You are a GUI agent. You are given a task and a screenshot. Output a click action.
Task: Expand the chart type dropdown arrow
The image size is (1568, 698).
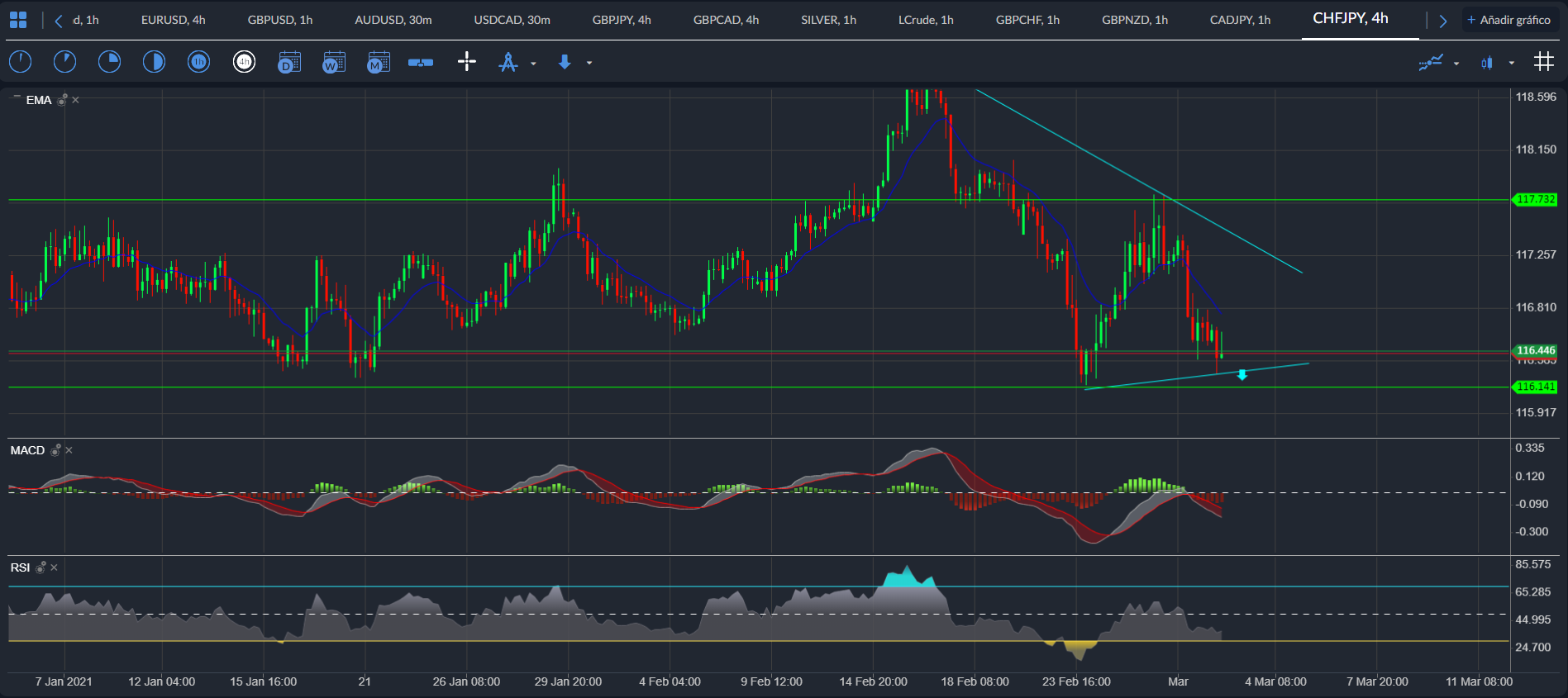[x=1512, y=63]
